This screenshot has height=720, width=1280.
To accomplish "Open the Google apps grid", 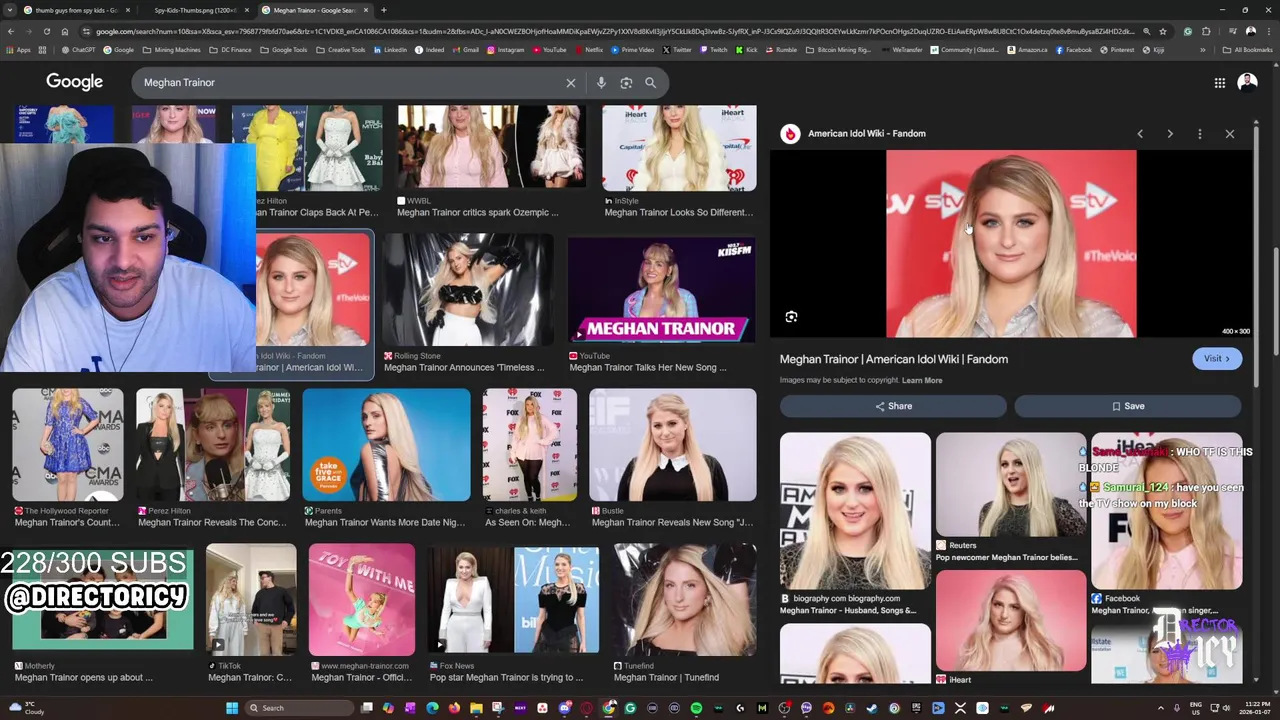I will coord(1220,83).
